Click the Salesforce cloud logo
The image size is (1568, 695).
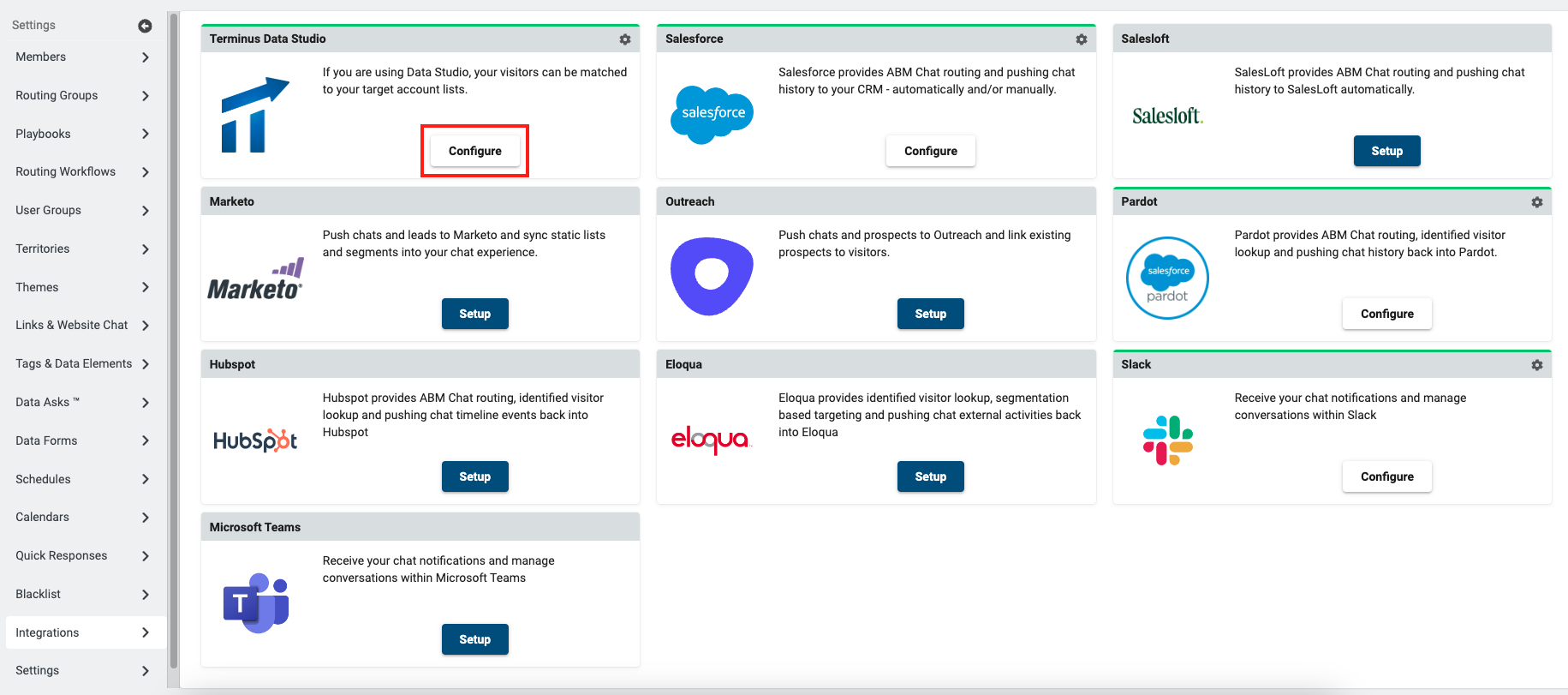click(x=712, y=115)
